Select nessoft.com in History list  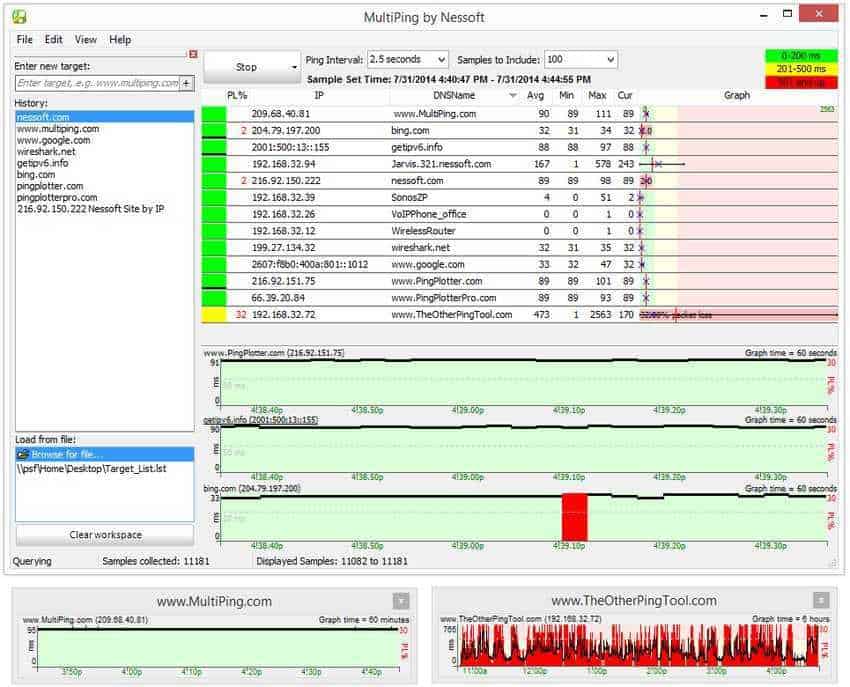pyautogui.click(x=105, y=117)
